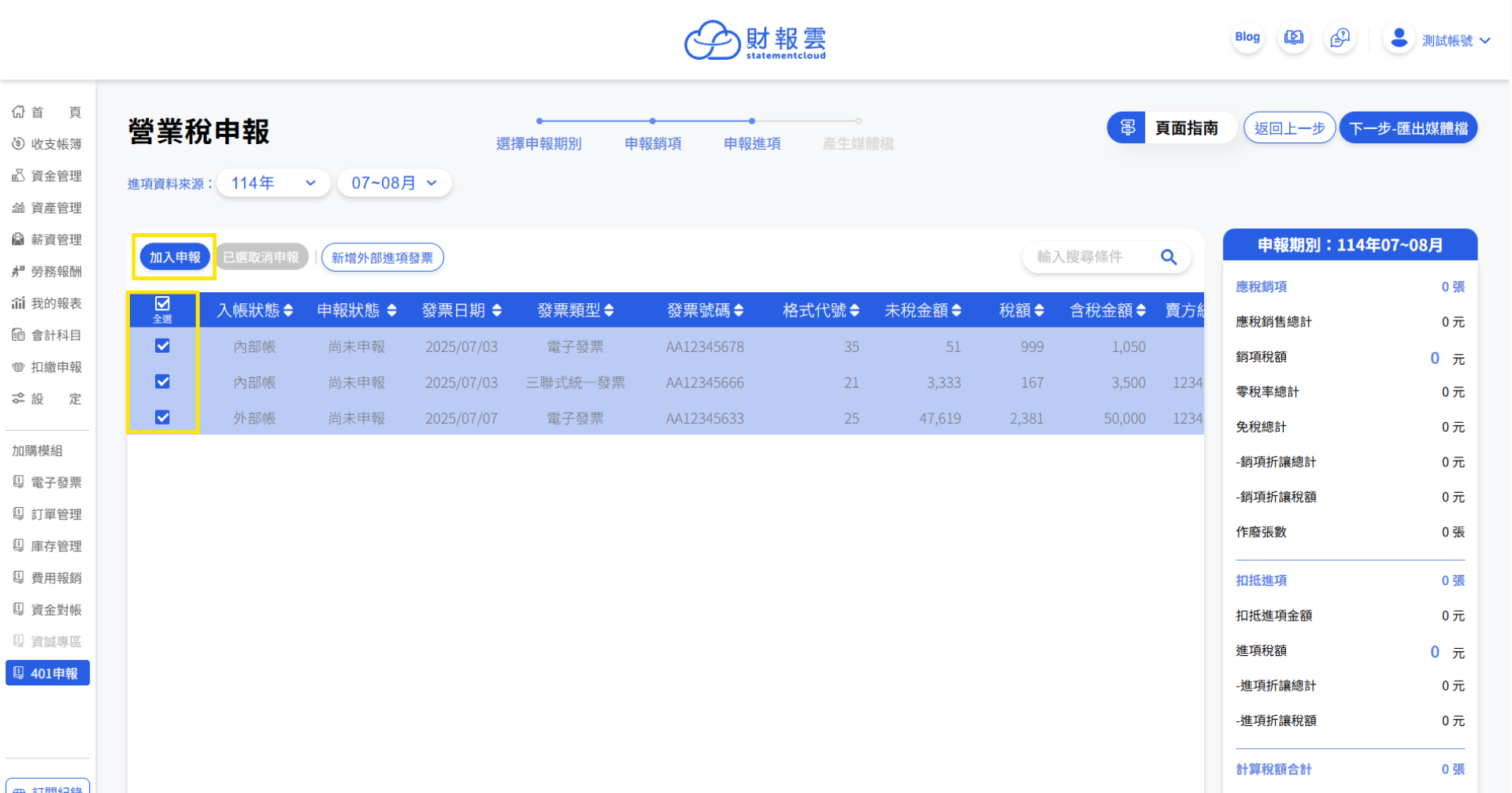Uncheck the row AA12345633 checkbox

pos(162,417)
